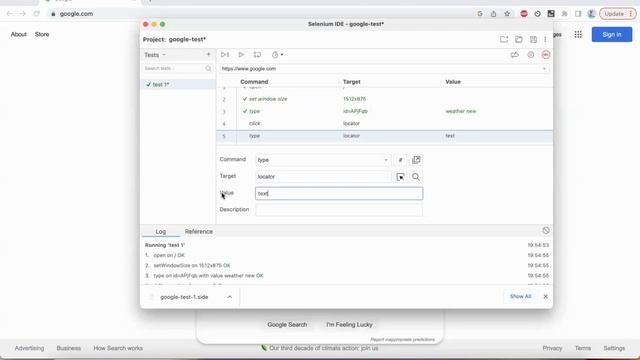Click the find target magnifier icon
The width and height of the screenshot is (640, 360).
pos(416,177)
